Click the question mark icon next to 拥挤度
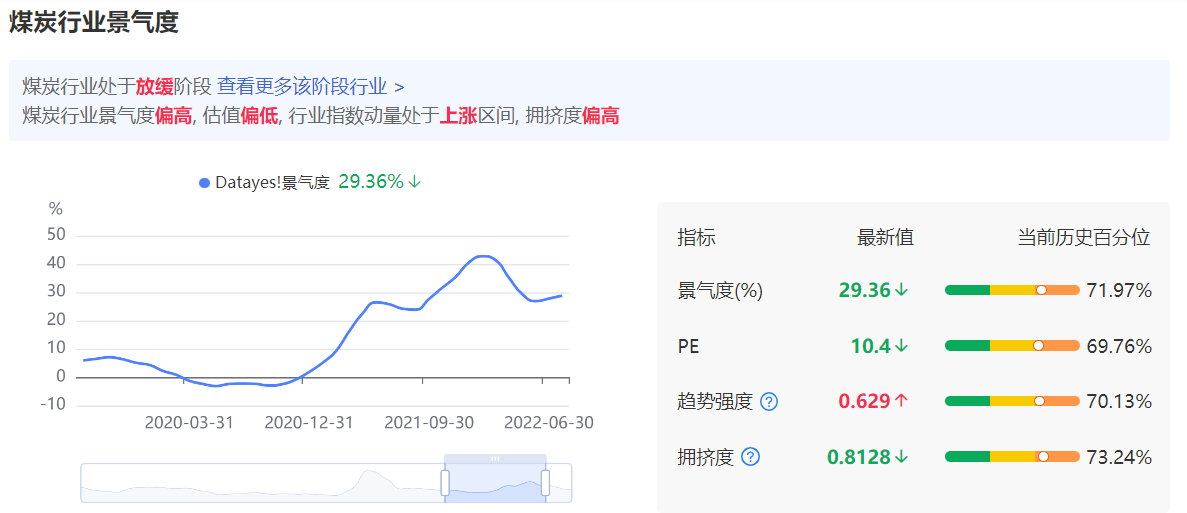Viewport: 1187px width, 513px height. (751, 457)
